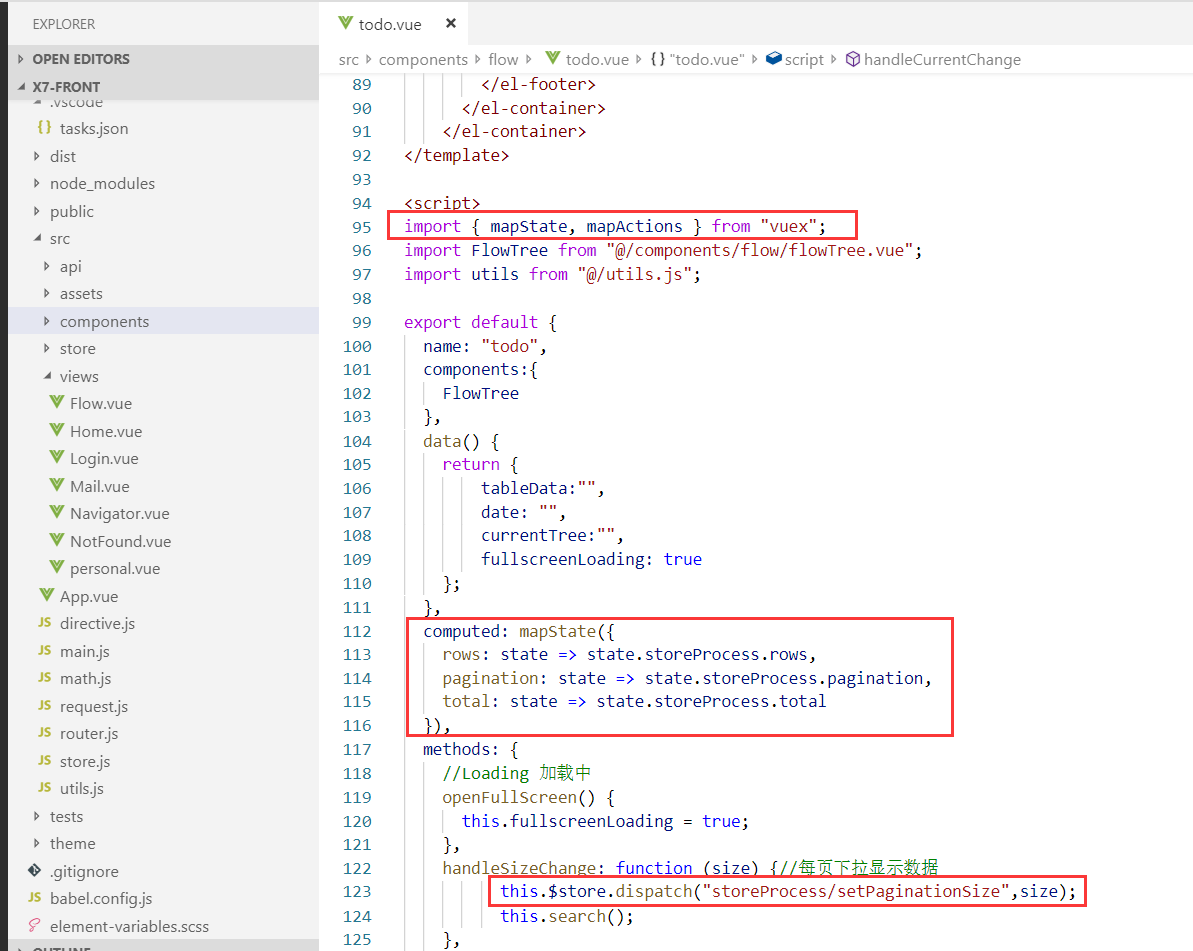
Task: Click the Vue icon next to Home.vue
Action: coord(56,430)
